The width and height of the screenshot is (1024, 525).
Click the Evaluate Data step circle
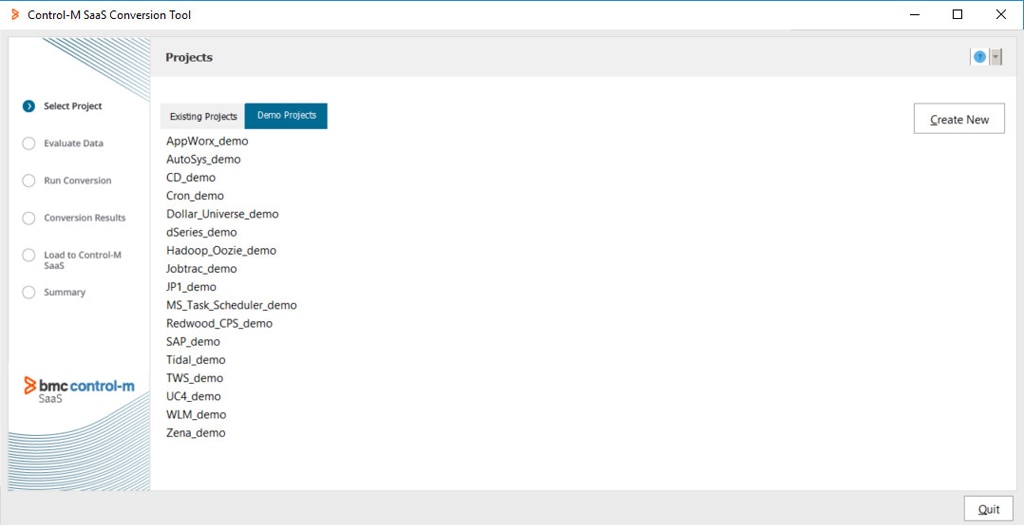click(x=29, y=143)
